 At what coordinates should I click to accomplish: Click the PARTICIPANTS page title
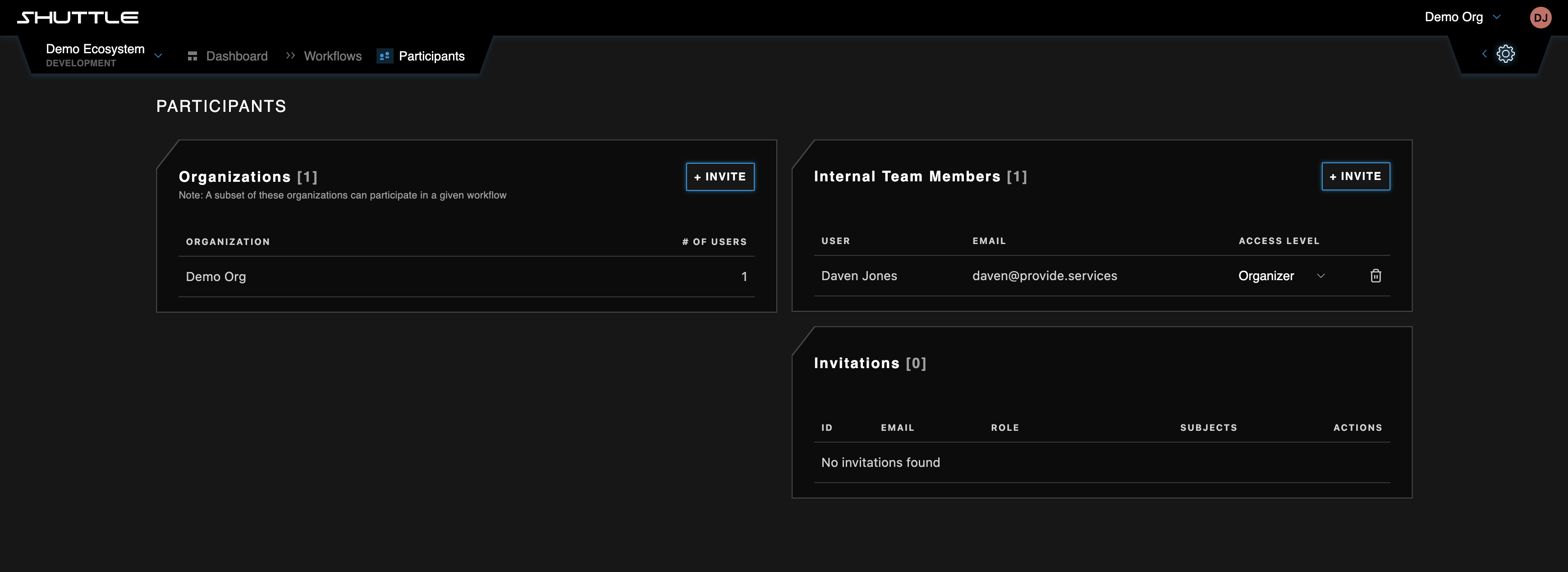tap(221, 106)
